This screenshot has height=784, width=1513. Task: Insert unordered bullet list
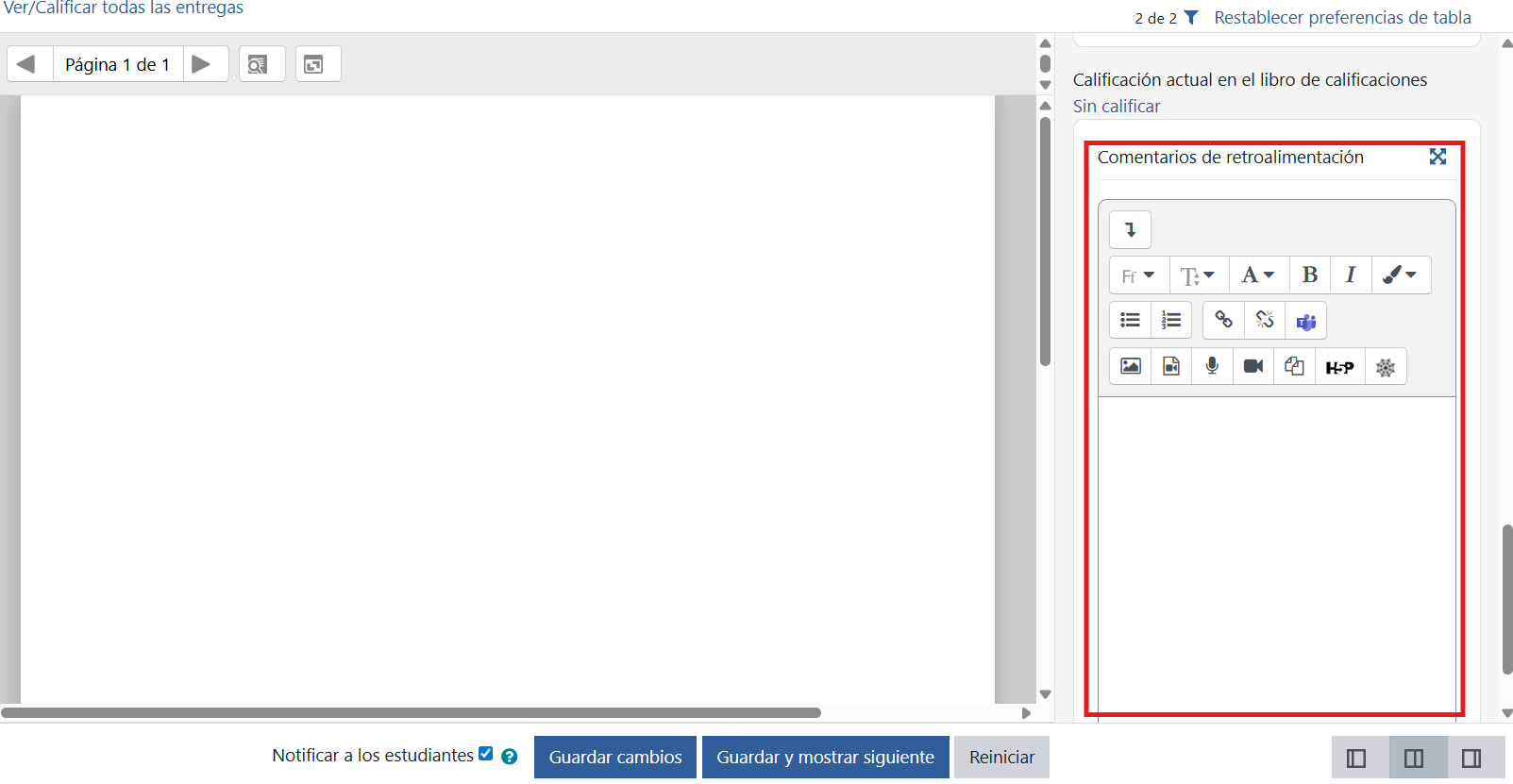tap(1130, 321)
